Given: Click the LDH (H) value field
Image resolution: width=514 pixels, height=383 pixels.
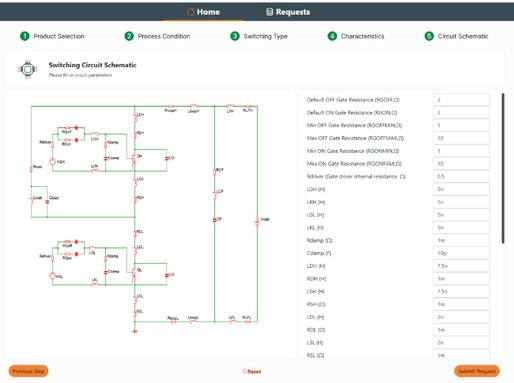Looking at the screenshot, I should click(x=461, y=266).
